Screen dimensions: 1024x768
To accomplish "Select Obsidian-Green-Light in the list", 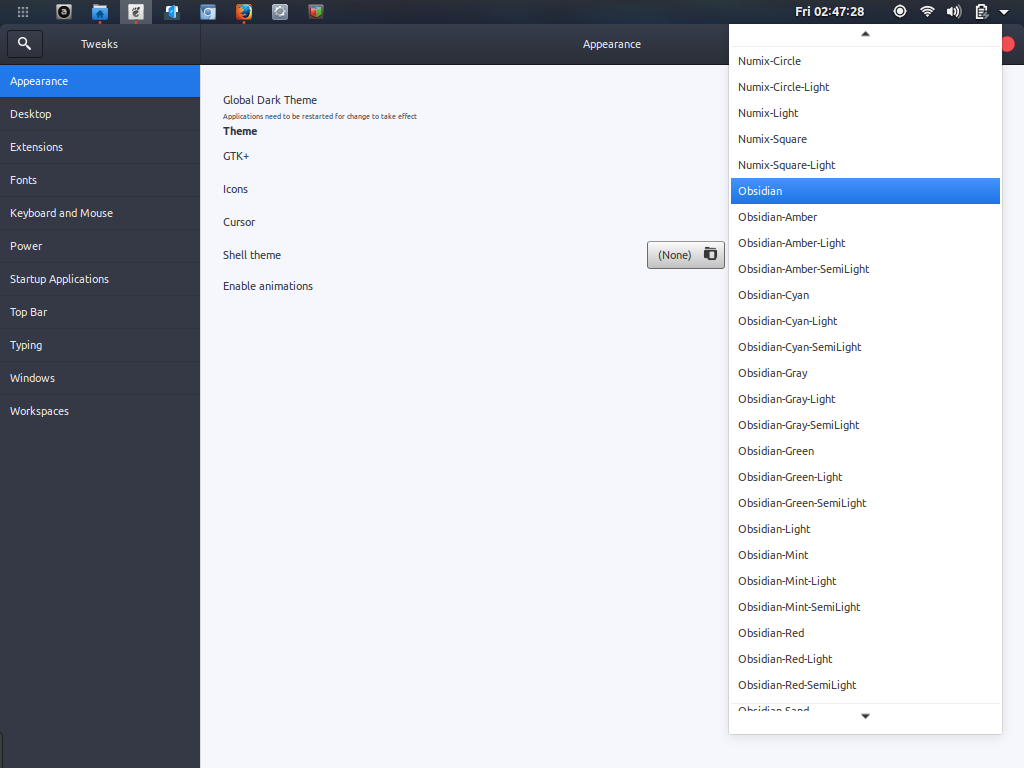I will click(x=865, y=477).
